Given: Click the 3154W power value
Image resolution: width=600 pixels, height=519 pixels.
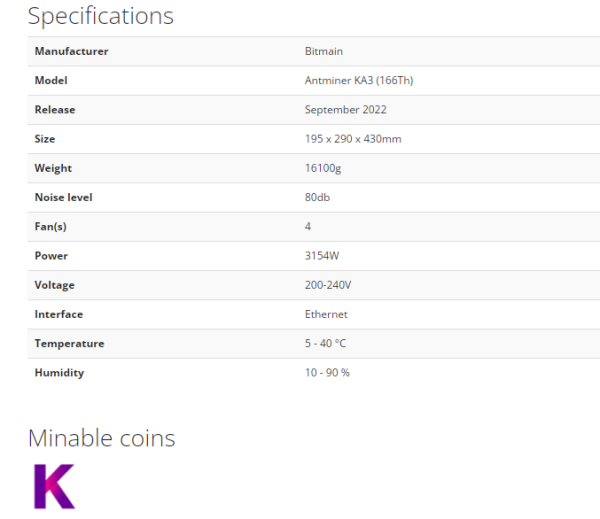Looking at the screenshot, I should (x=322, y=256).
